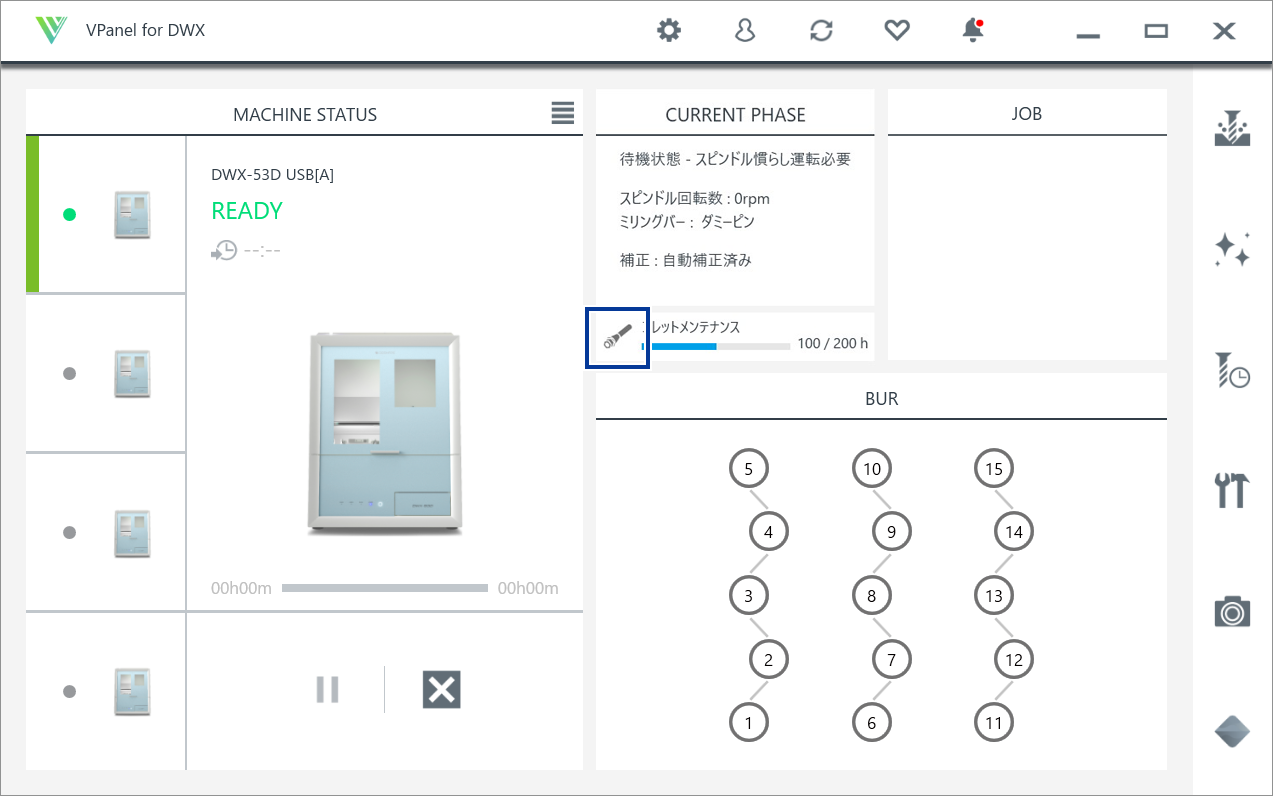The width and height of the screenshot is (1274, 796).
Task: Close the VPanel window
Action: pyautogui.click(x=1224, y=31)
